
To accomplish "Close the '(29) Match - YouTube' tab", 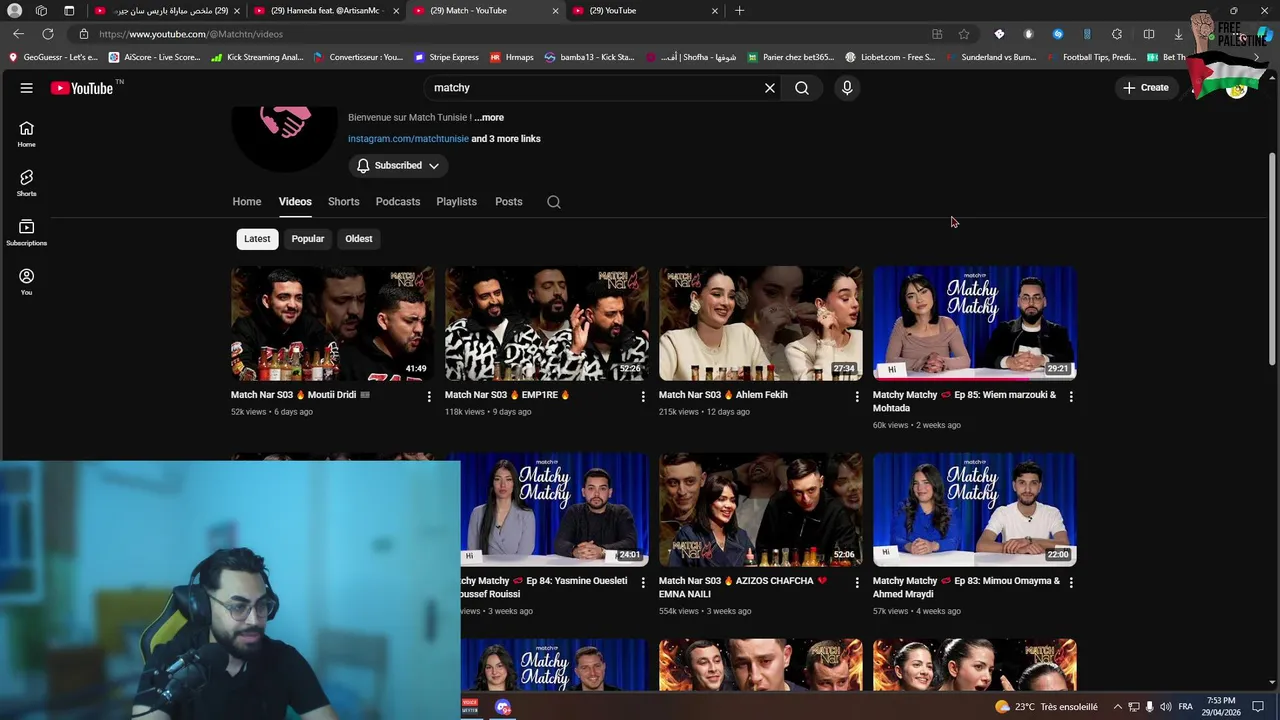I will point(555,10).
